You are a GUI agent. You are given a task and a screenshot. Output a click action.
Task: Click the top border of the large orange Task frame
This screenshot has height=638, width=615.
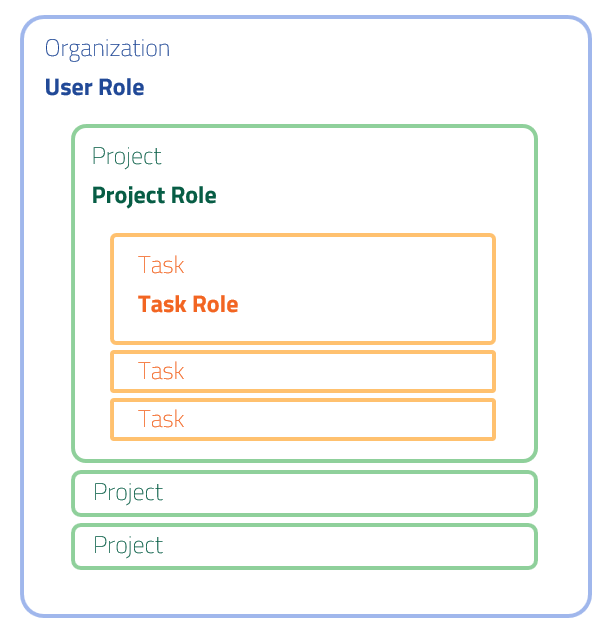(x=302, y=236)
